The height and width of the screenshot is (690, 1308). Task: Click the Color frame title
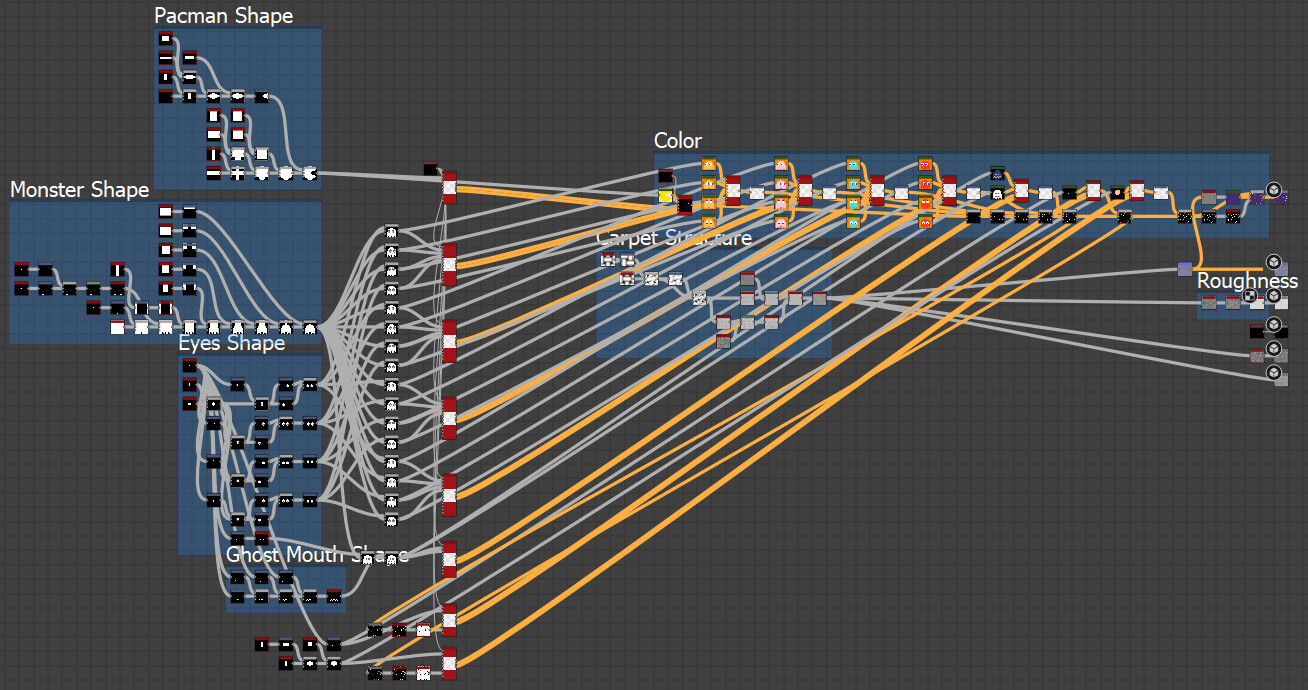tap(678, 141)
